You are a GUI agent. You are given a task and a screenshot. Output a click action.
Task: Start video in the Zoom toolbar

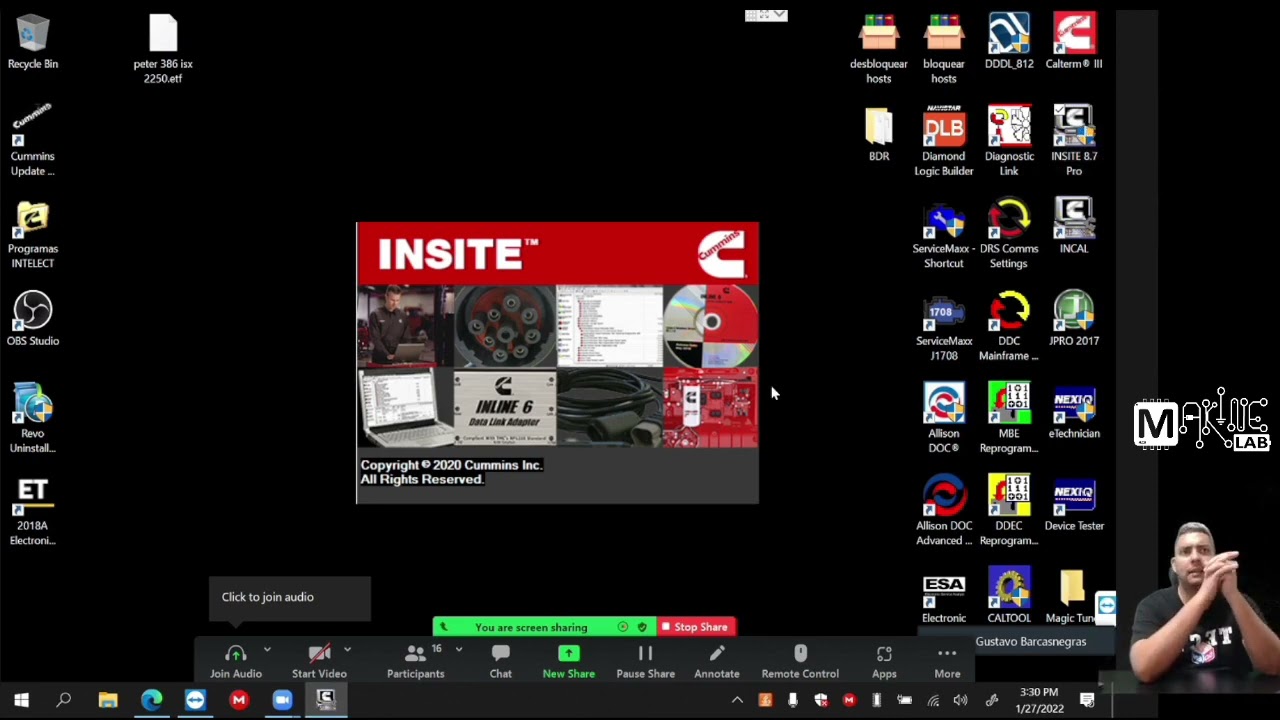pos(319,662)
